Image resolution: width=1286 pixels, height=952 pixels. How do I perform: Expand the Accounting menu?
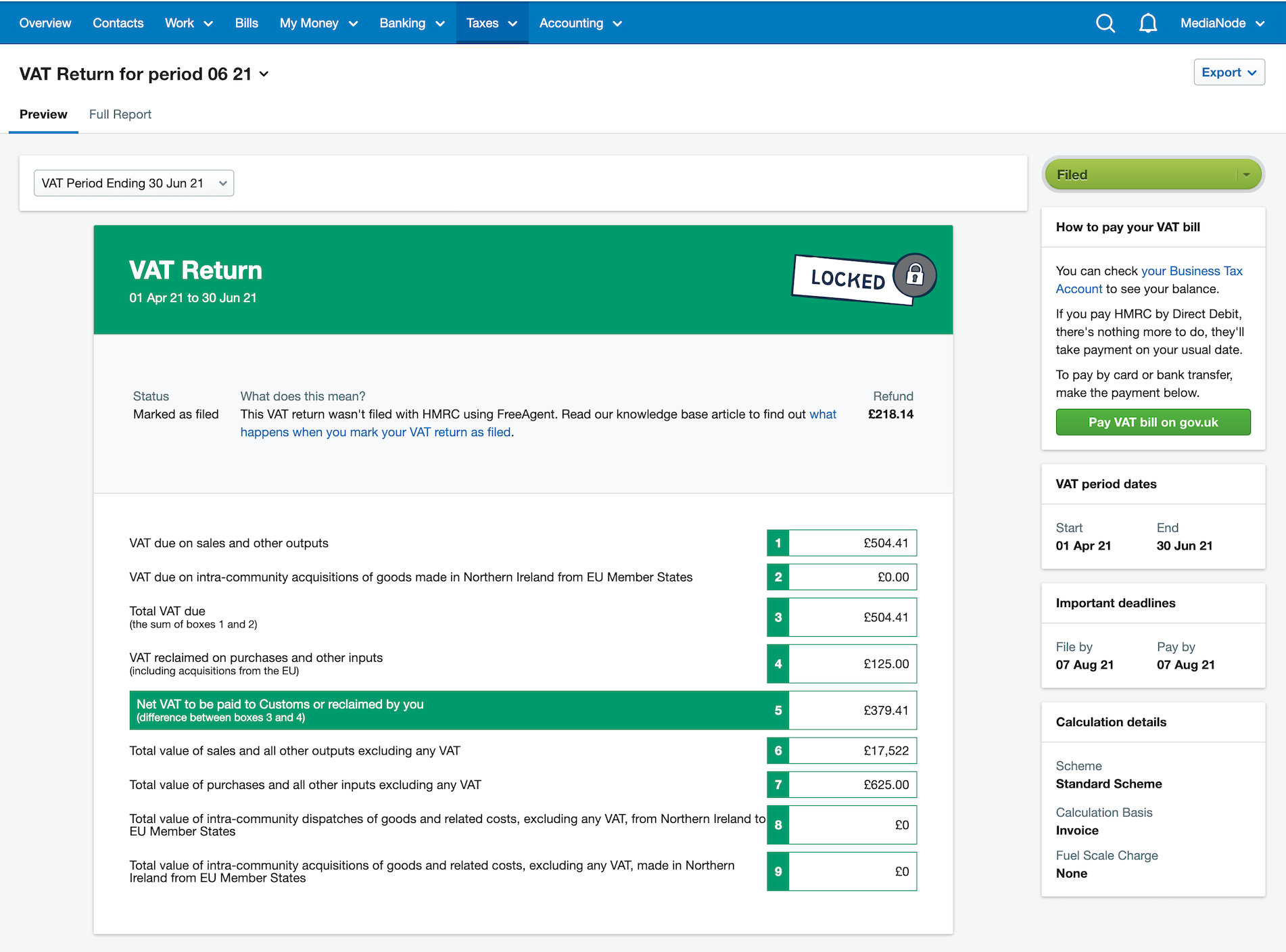tap(579, 22)
